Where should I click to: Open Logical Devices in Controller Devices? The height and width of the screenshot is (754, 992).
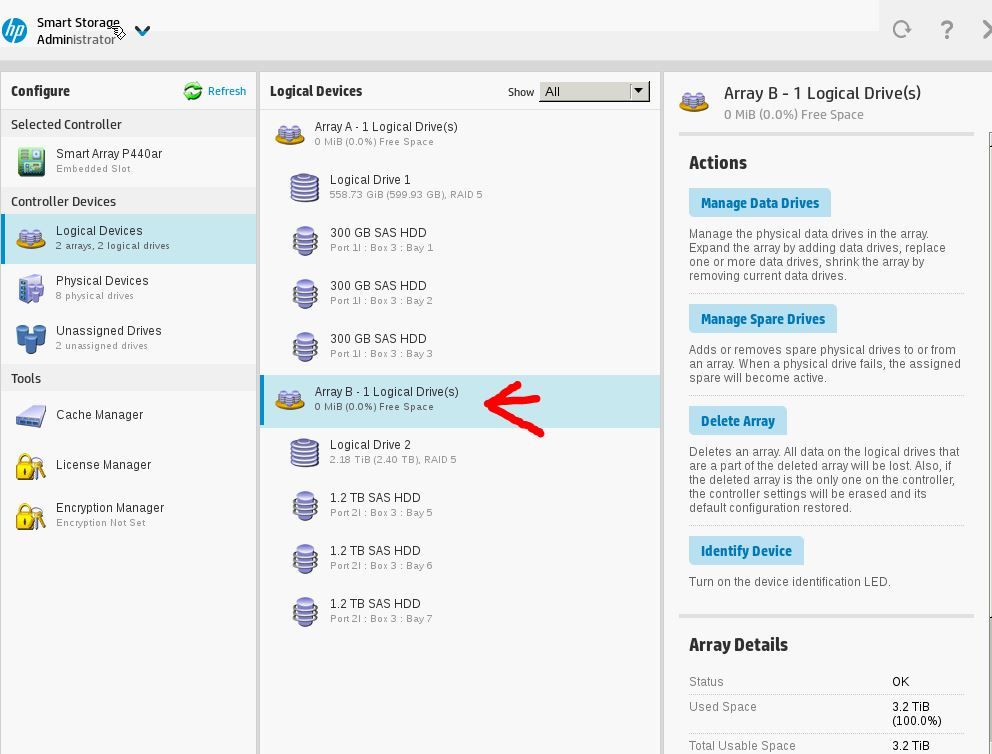(x=129, y=238)
